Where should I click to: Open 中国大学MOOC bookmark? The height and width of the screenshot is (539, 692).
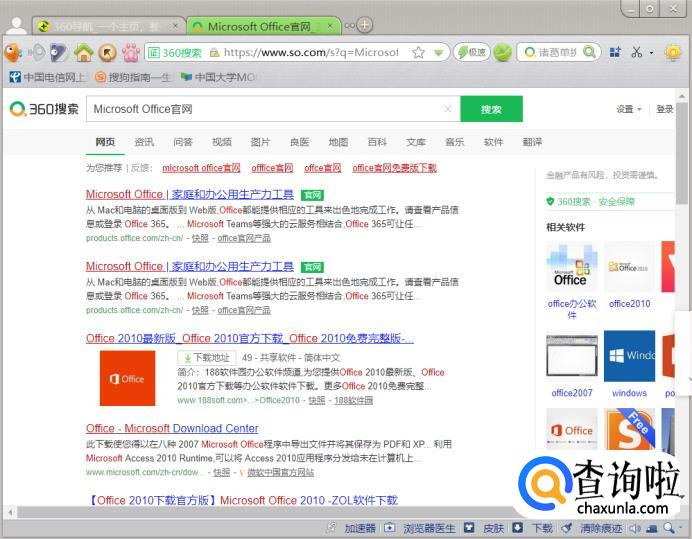pyautogui.click(x=218, y=77)
